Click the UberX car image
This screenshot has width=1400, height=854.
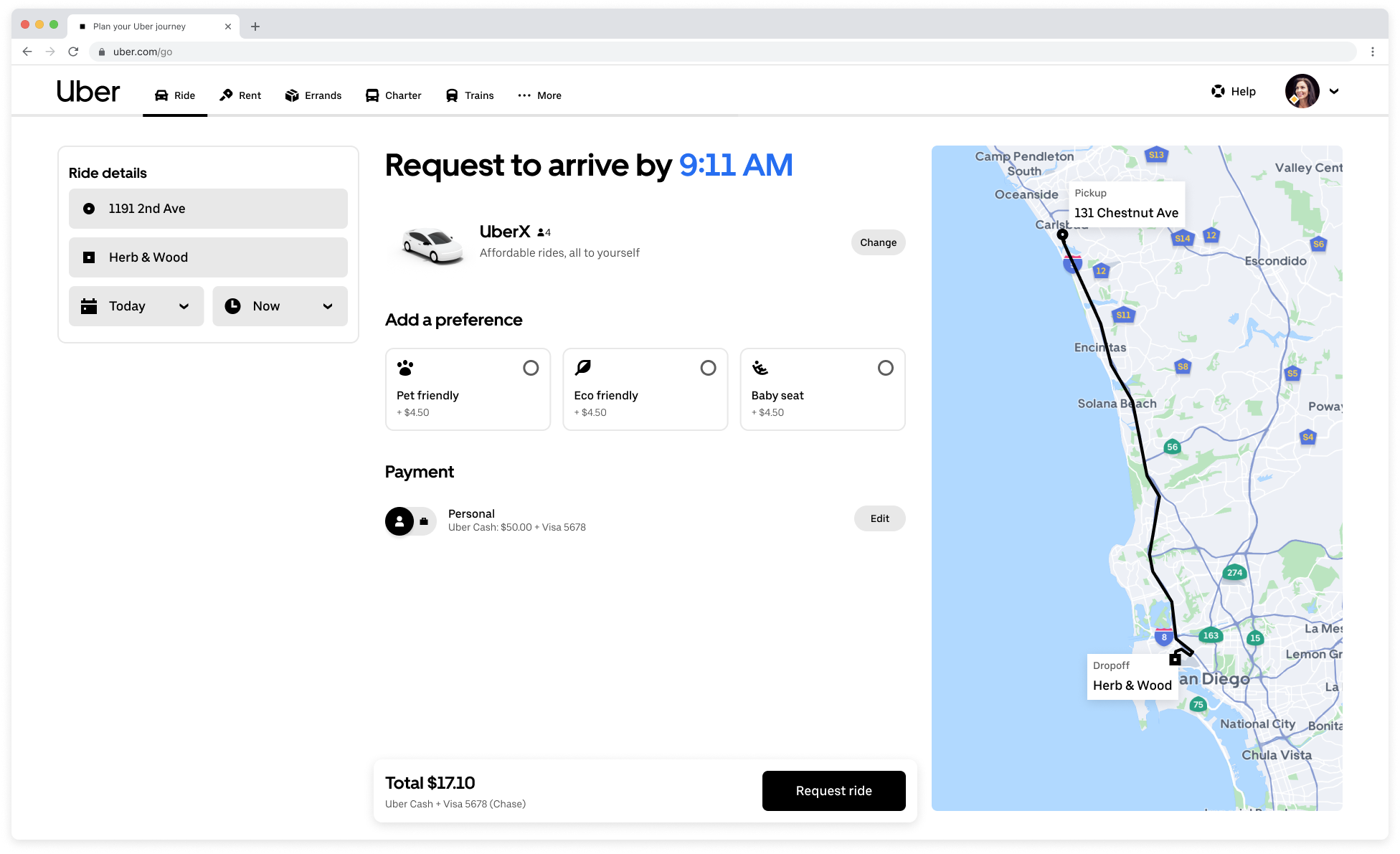click(x=432, y=245)
